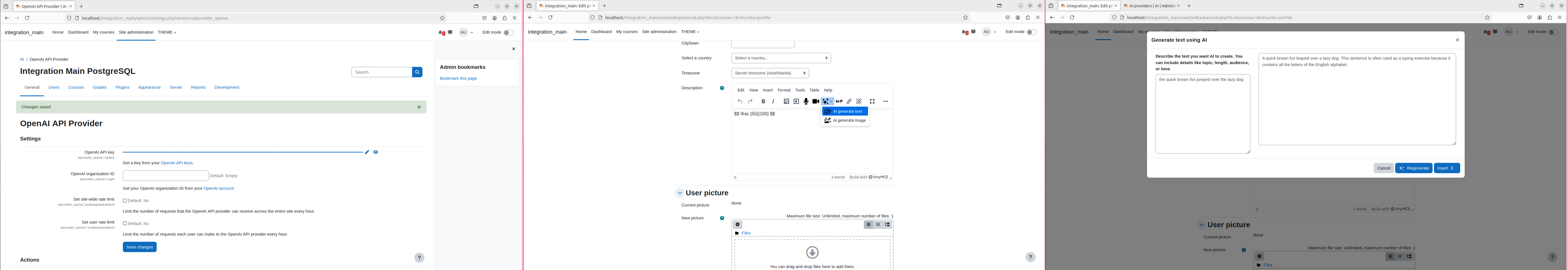The height and width of the screenshot is (270, 1568).
Task: Switch to the Appearance admin tab
Action: [149, 88]
